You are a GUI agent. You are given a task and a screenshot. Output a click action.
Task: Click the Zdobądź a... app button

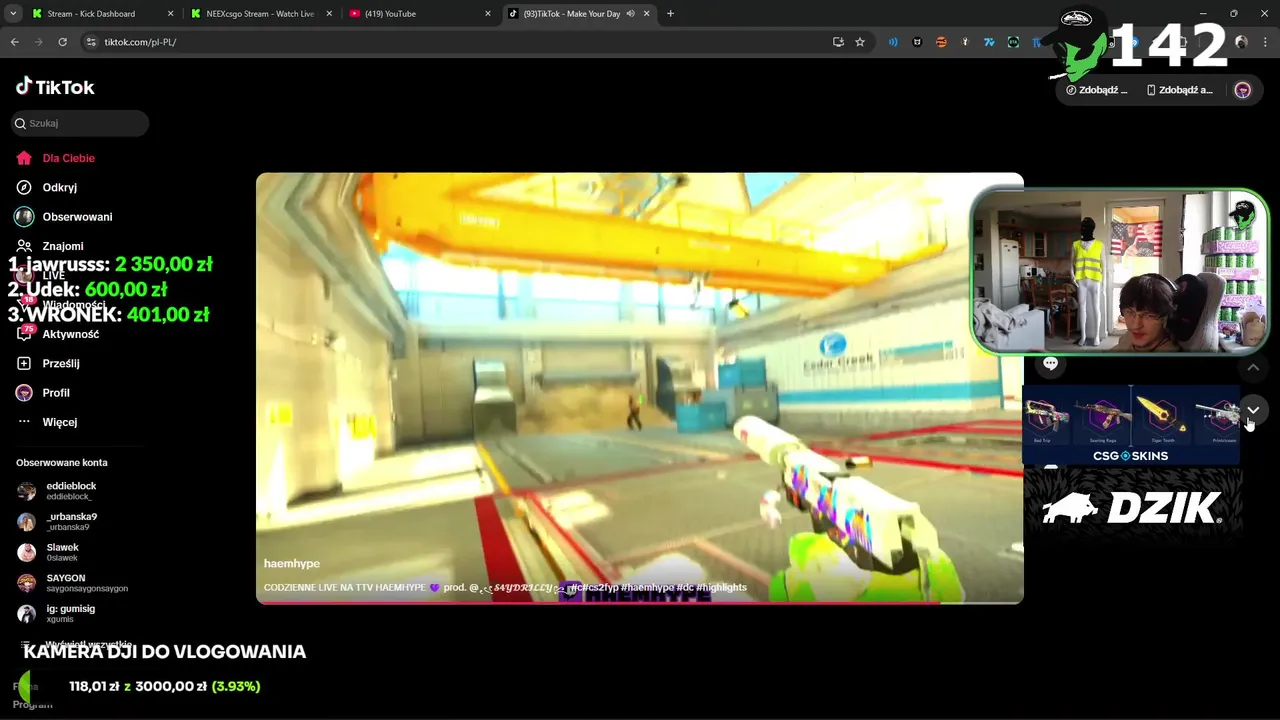click(x=1180, y=90)
